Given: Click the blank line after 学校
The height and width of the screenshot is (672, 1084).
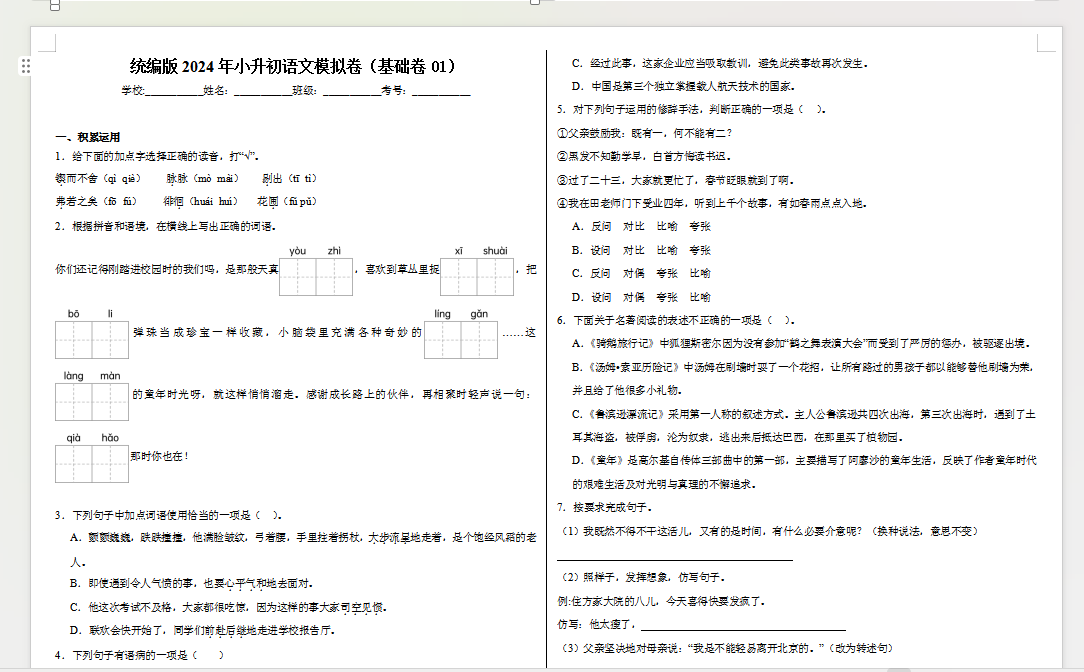Looking at the screenshot, I should [x=174, y=91].
